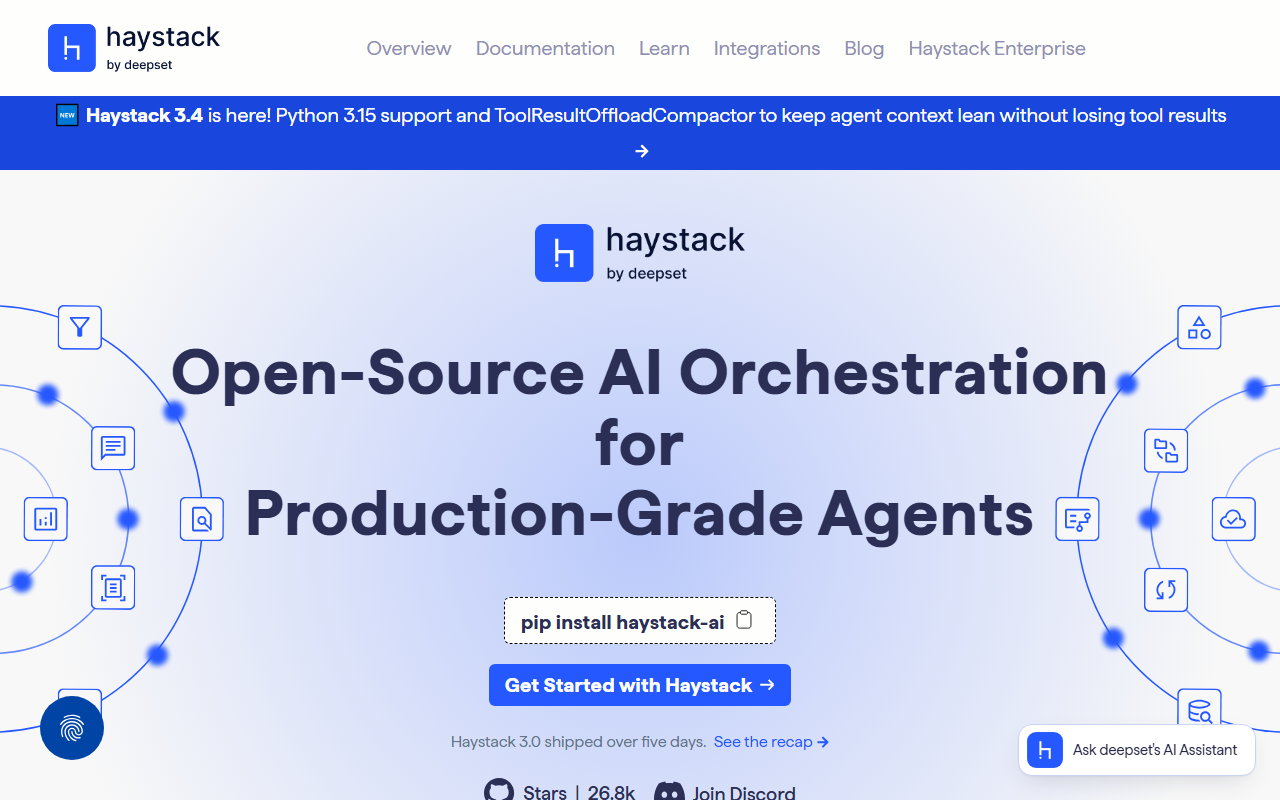
Task: Click the pip install haystack-ai text
Action: [622, 622]
